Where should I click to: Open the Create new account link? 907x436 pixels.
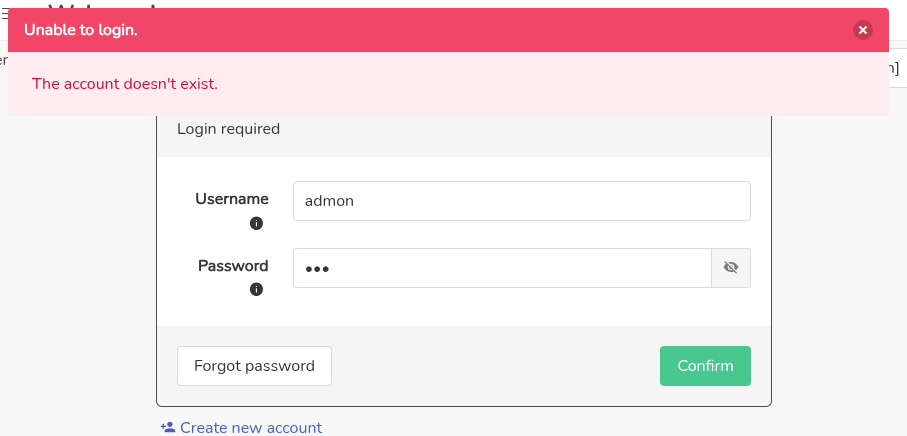click(x=251, y=428)
